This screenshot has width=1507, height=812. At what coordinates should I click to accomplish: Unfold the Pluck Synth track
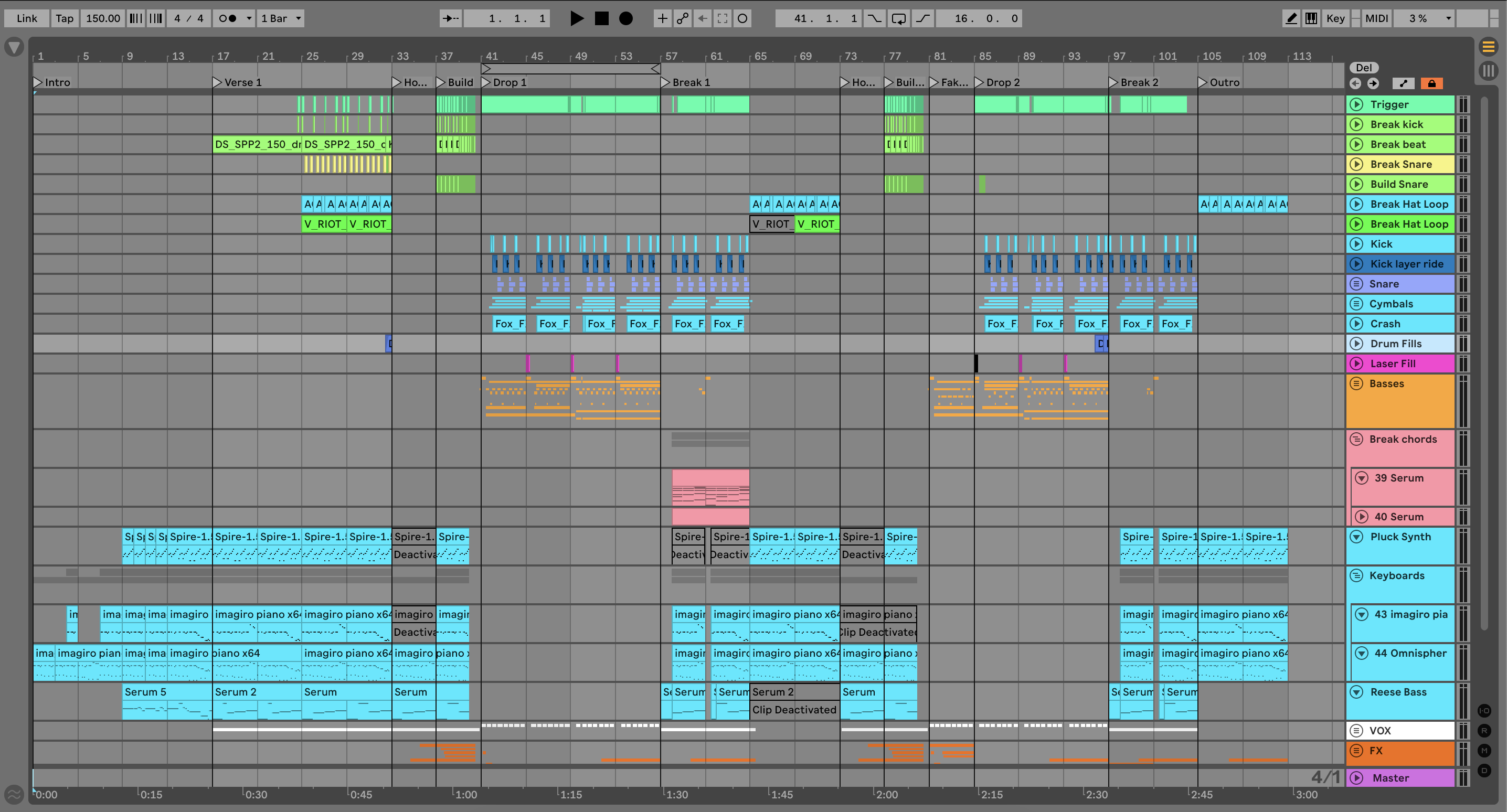(x=1356, y=537)
